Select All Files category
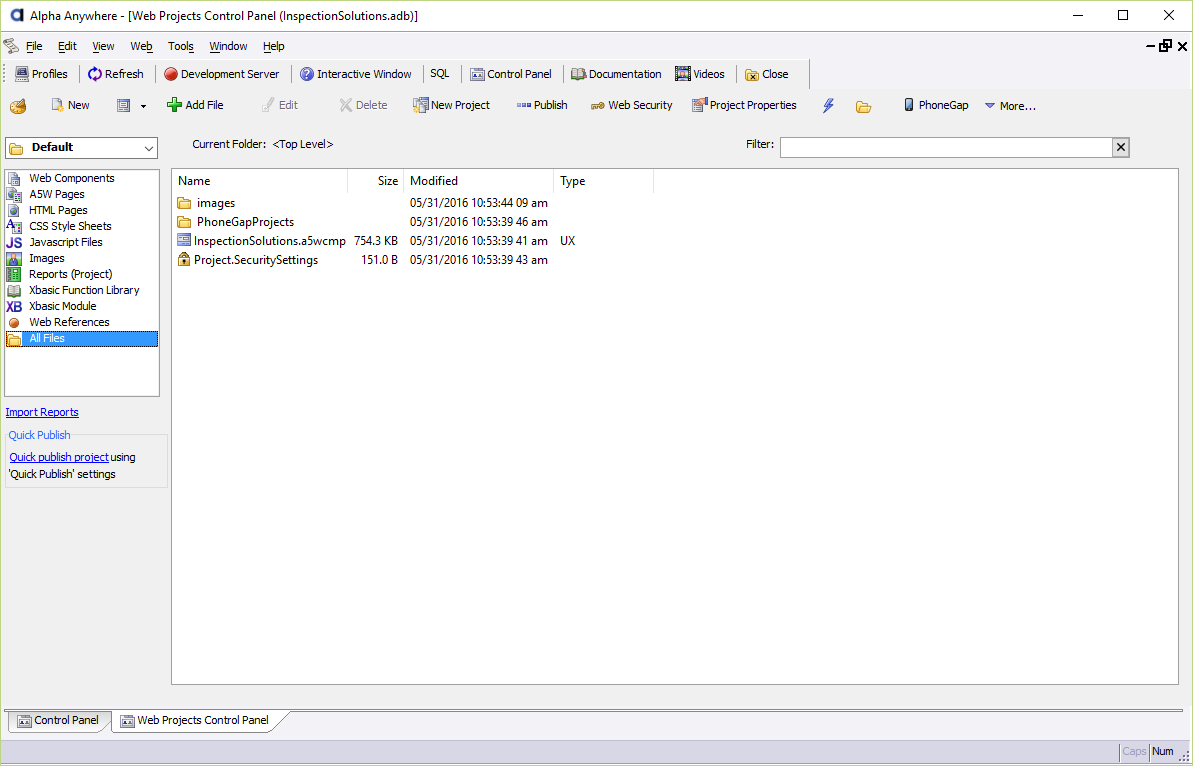Viewport: 1193px width, 766px height. click(81, 339)
